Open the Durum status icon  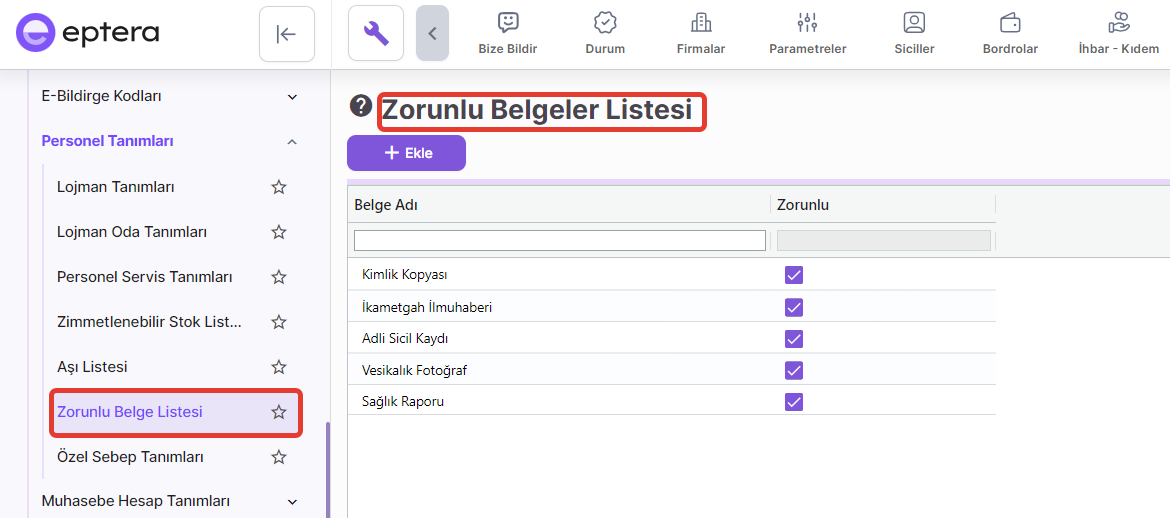click(x=604, y=23)
